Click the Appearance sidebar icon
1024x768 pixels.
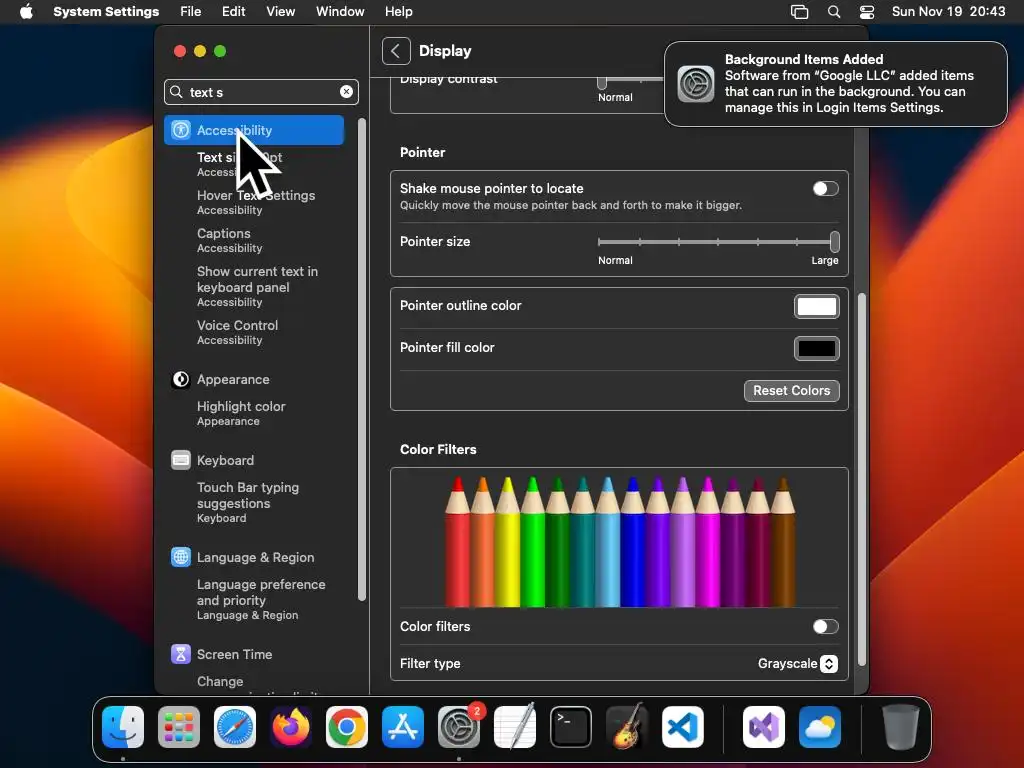tap(181, 379)
